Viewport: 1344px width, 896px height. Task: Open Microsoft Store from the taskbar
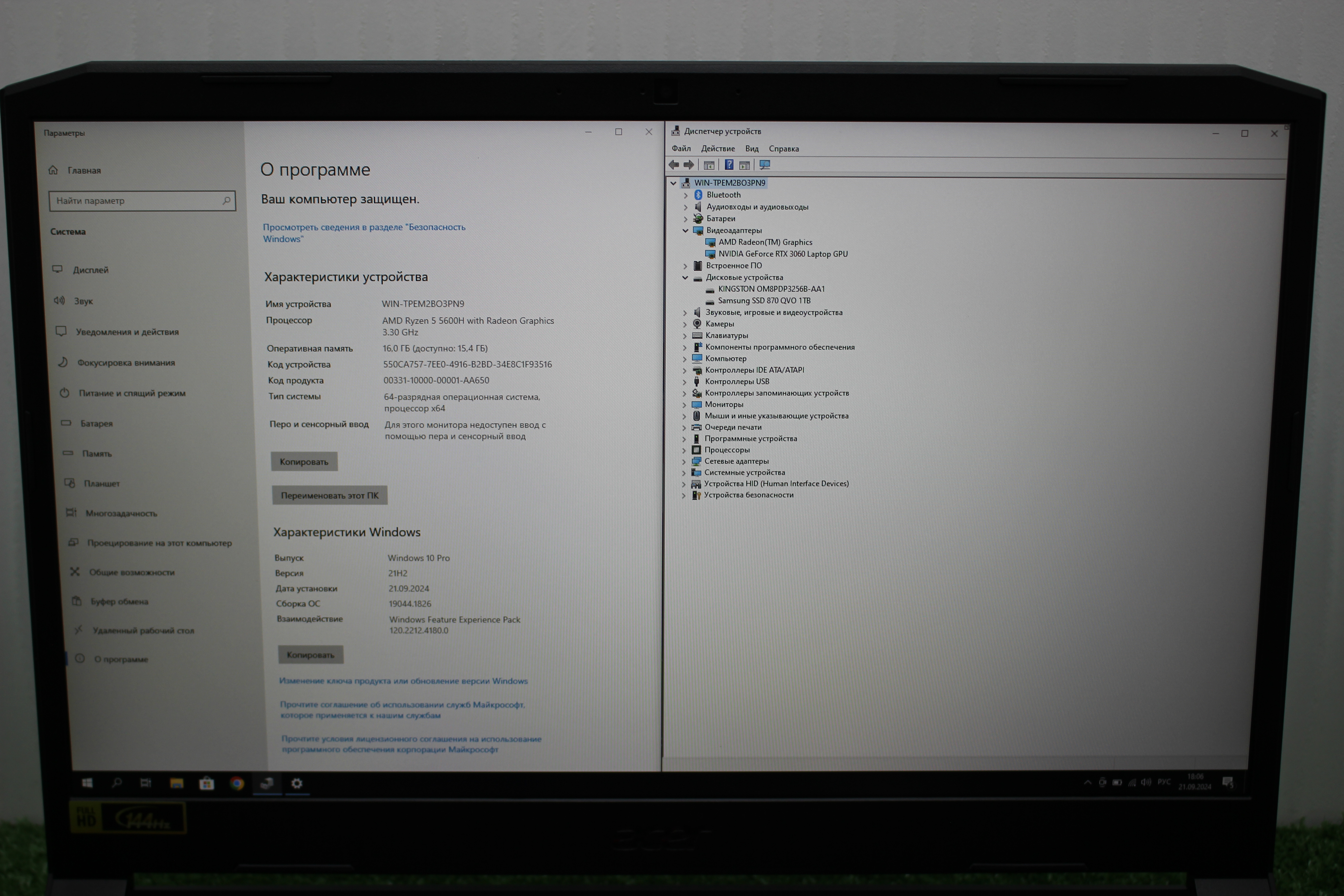(206, 783)
